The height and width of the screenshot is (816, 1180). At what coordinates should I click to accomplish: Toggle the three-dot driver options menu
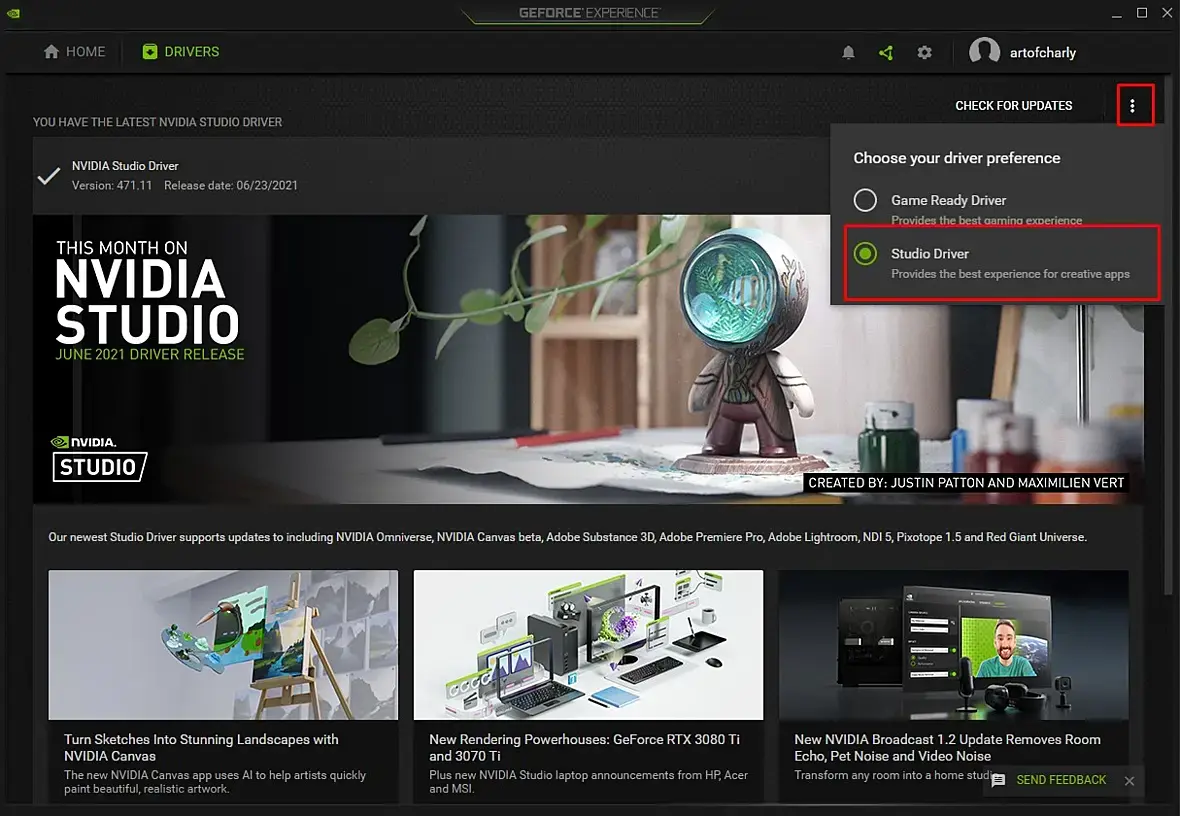pyautogui.click(x=1133, y=106)
